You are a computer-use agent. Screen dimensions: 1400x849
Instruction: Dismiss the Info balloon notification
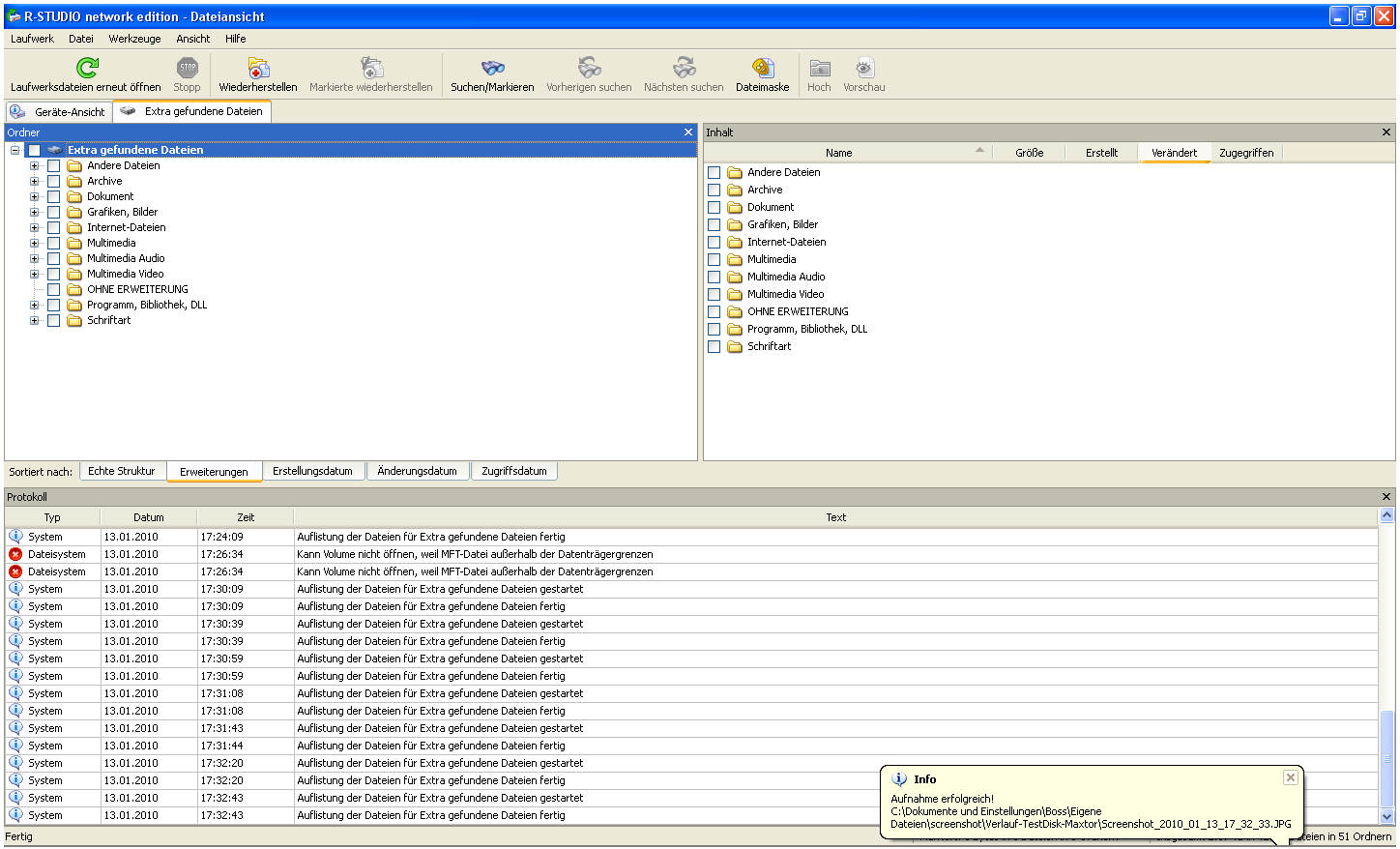(x=1290, y=777)
